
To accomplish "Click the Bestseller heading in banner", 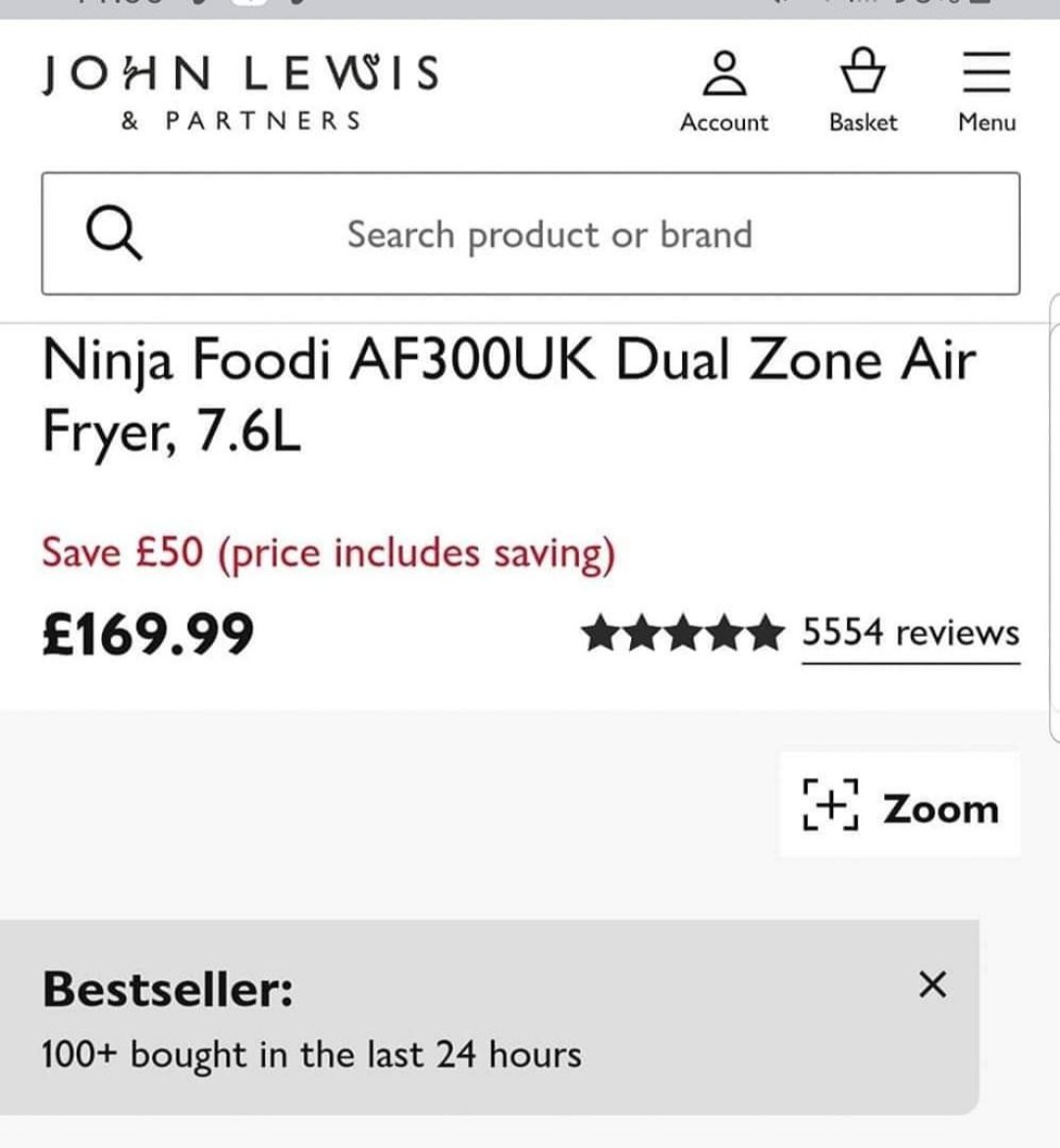I will (x=168, y=988).
